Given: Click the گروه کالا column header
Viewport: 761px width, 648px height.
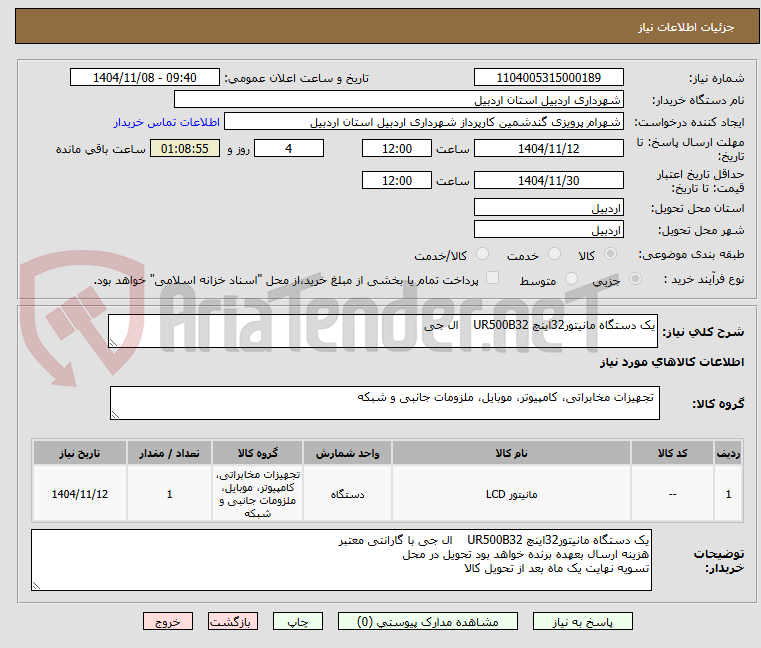Looking at the screenshot, I should pyautogui.click(x=258, y=453).
